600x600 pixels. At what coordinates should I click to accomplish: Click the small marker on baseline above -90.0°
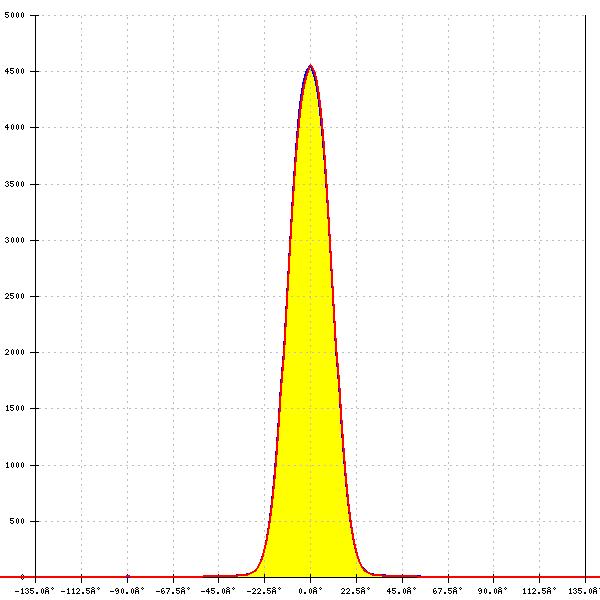tap(128, 576)
